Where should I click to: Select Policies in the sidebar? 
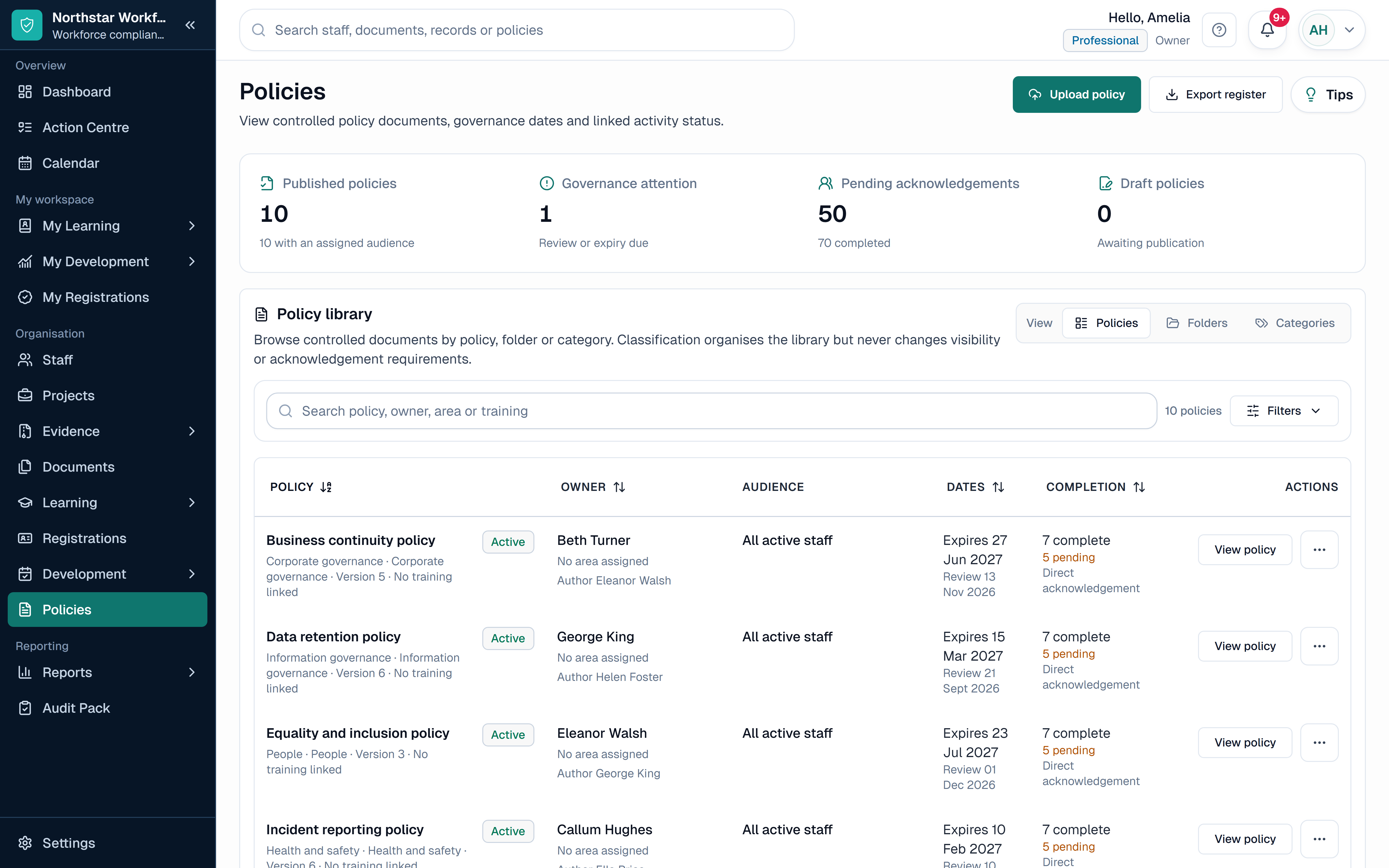pos(107,610)
